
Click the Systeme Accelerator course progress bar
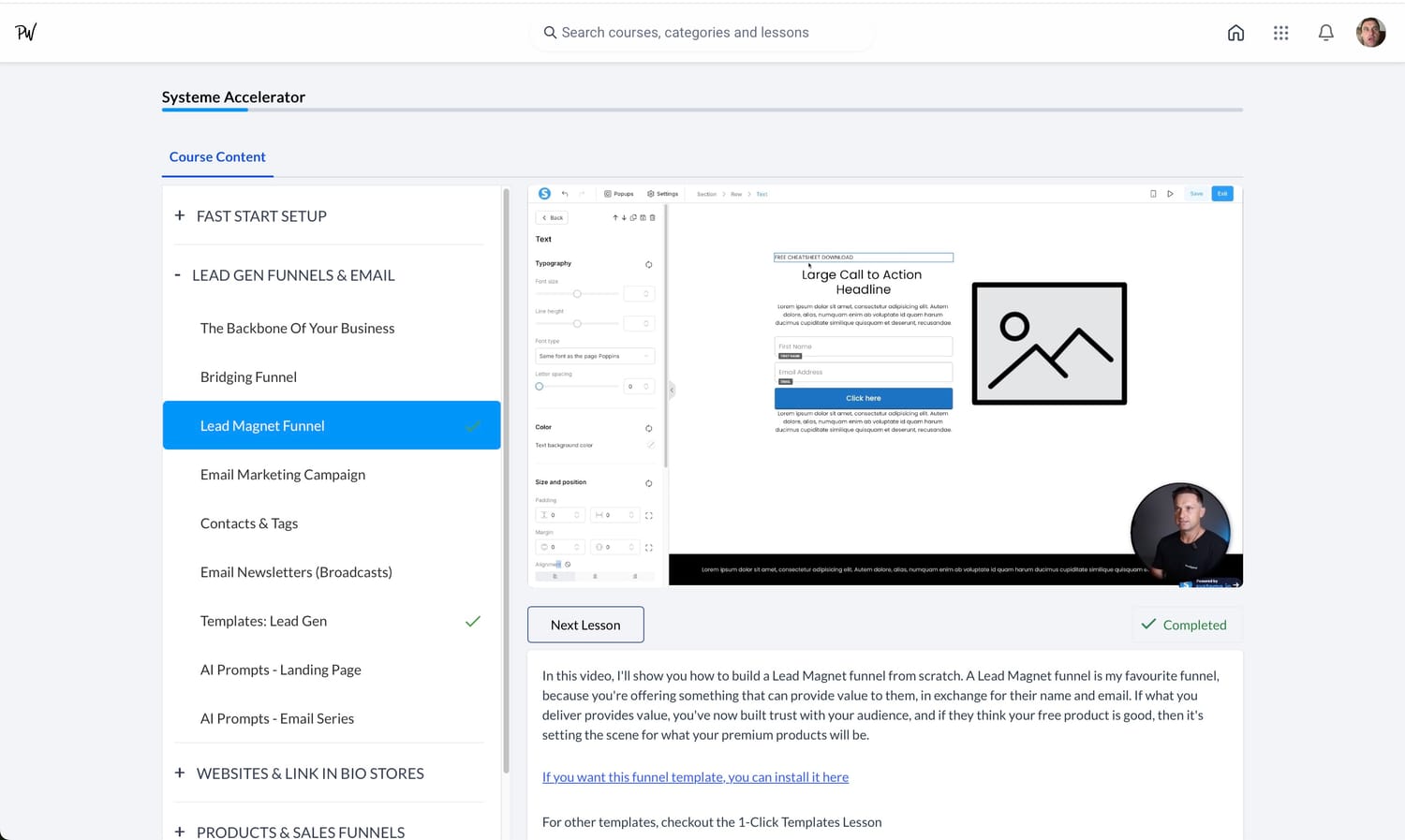click(702, 110)
